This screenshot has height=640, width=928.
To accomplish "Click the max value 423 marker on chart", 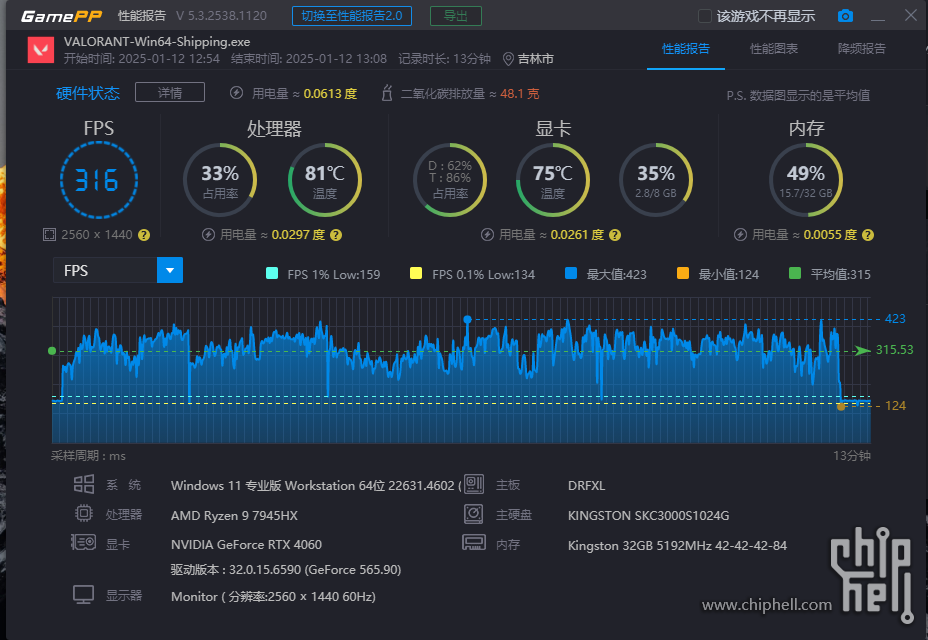I will [x=468, y=320].
